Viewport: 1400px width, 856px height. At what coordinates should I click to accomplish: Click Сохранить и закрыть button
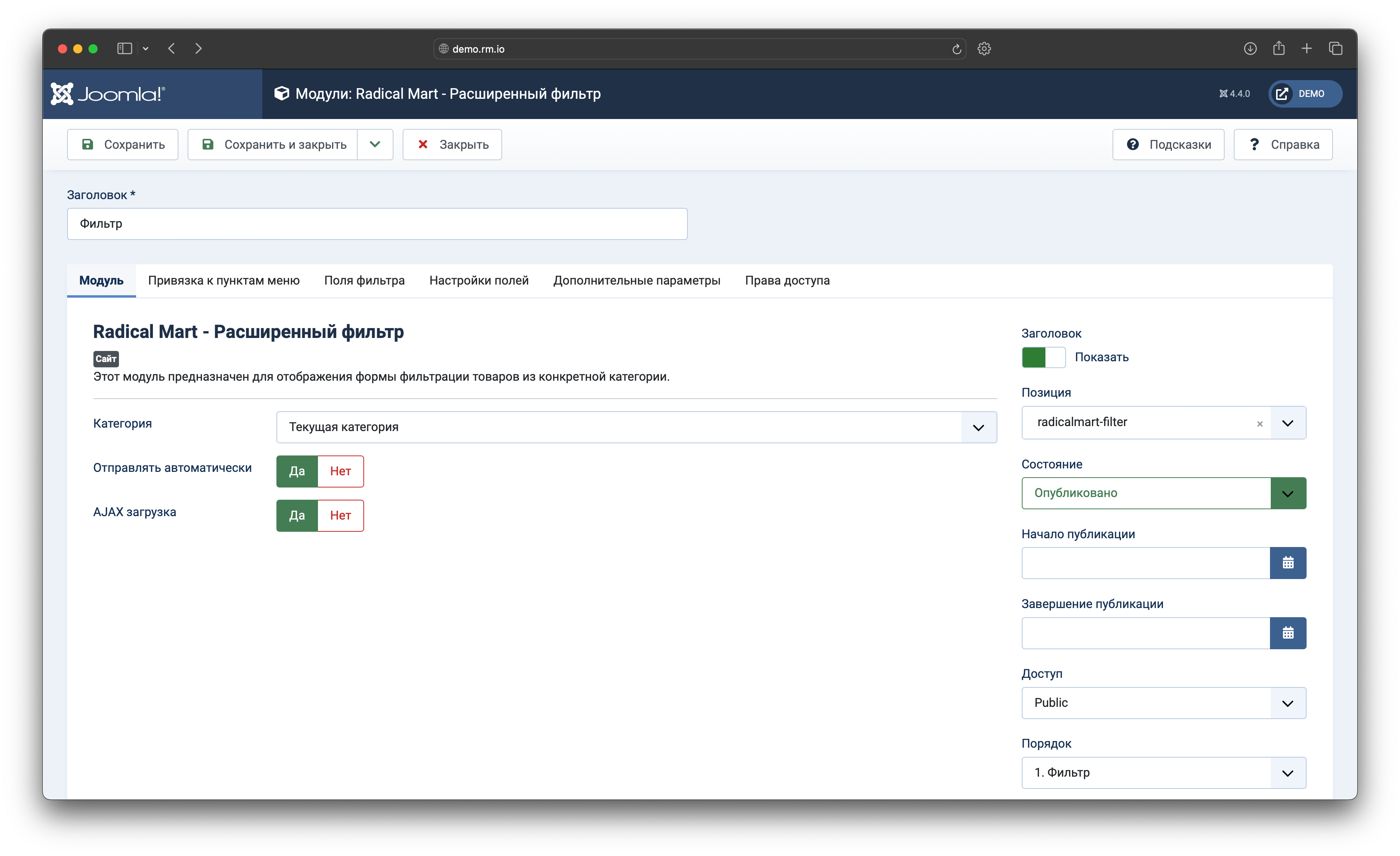273,144
